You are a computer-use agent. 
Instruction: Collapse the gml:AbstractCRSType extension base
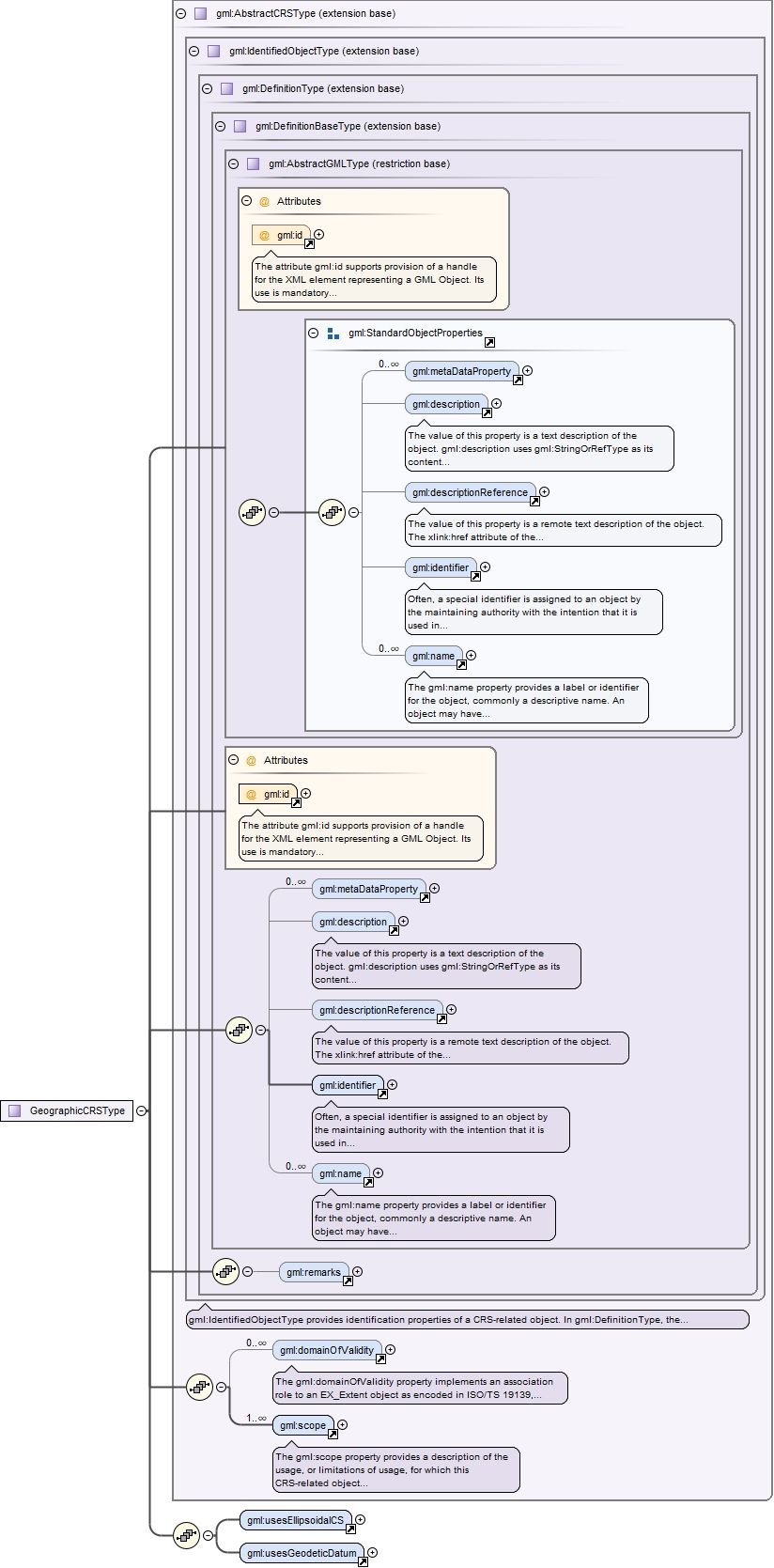(180, 13)
